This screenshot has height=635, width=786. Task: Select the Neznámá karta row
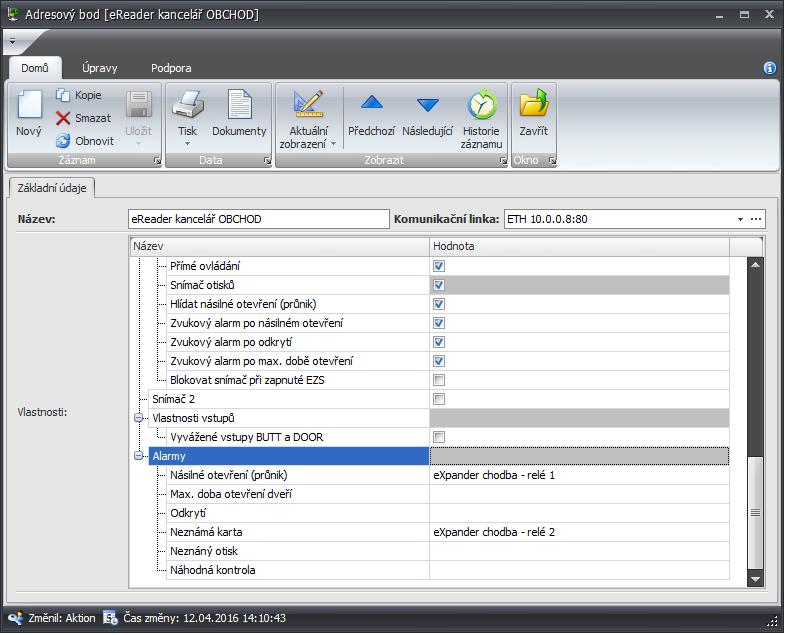click(x=298, y=532)
